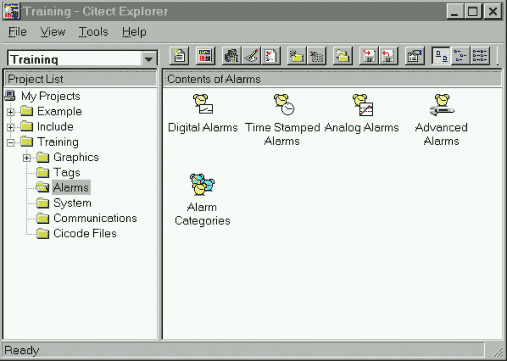The image size is (507, 361).
Task: Switch to small icons view
Action: pos(461,55)
